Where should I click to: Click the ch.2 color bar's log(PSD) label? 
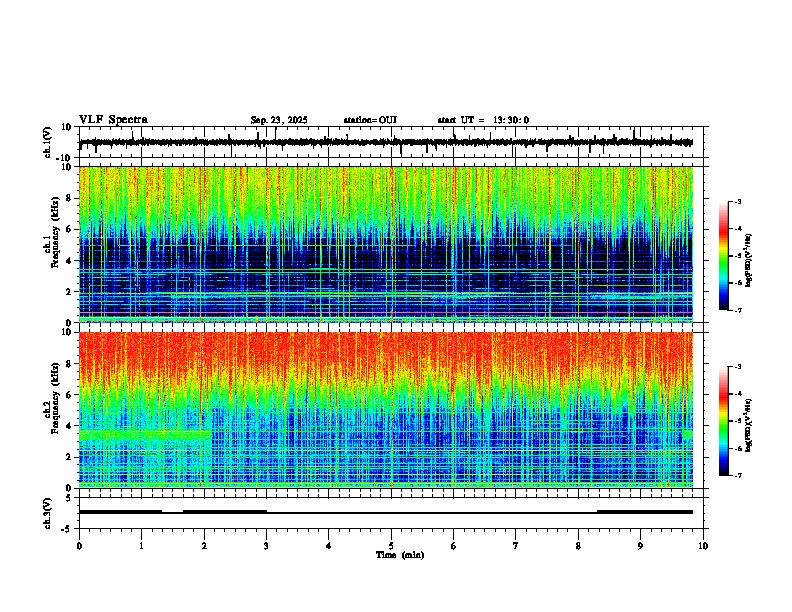click(x=748, y=425)
